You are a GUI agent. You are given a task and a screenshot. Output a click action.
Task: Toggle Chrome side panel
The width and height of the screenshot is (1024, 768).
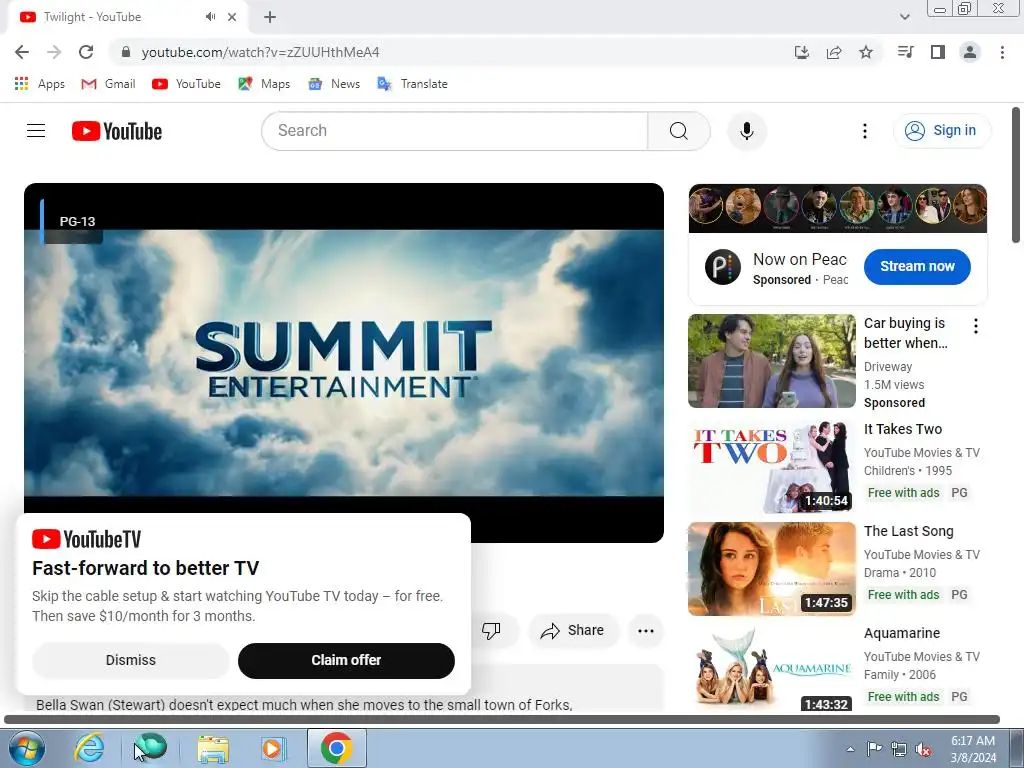click(938, 52)
